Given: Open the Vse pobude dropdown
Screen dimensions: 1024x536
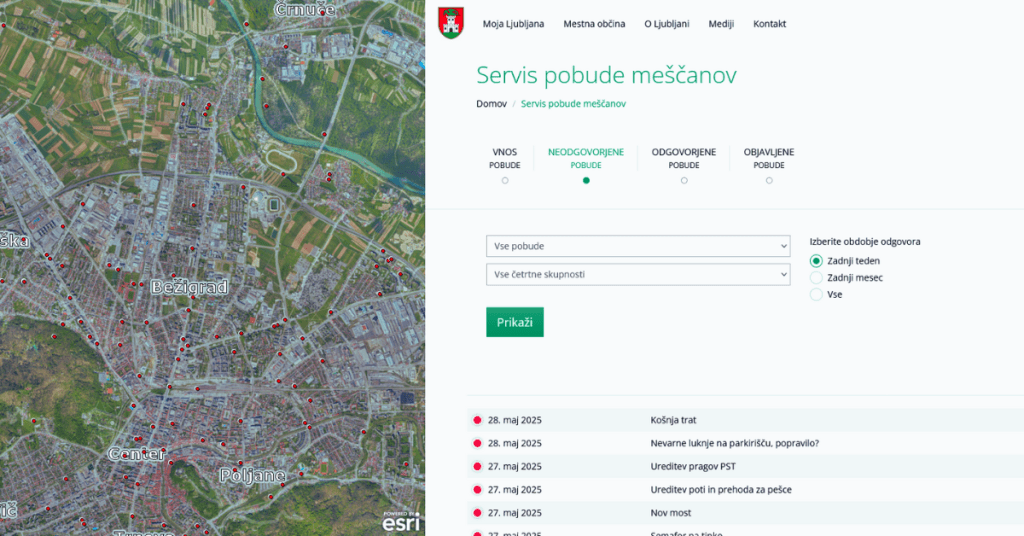Looking at the screenshot, I should (638, 246).
